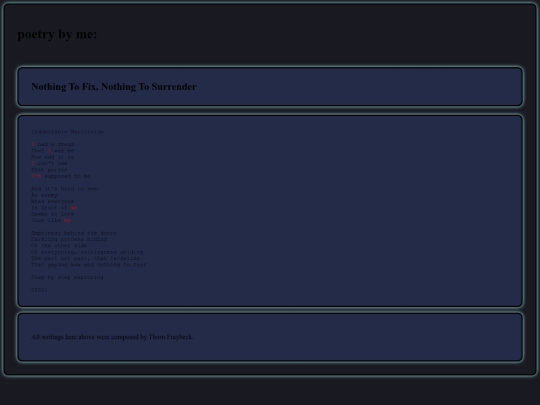Click the date code below the poem
Screen dimensions: 540x405
click(40, 290)
